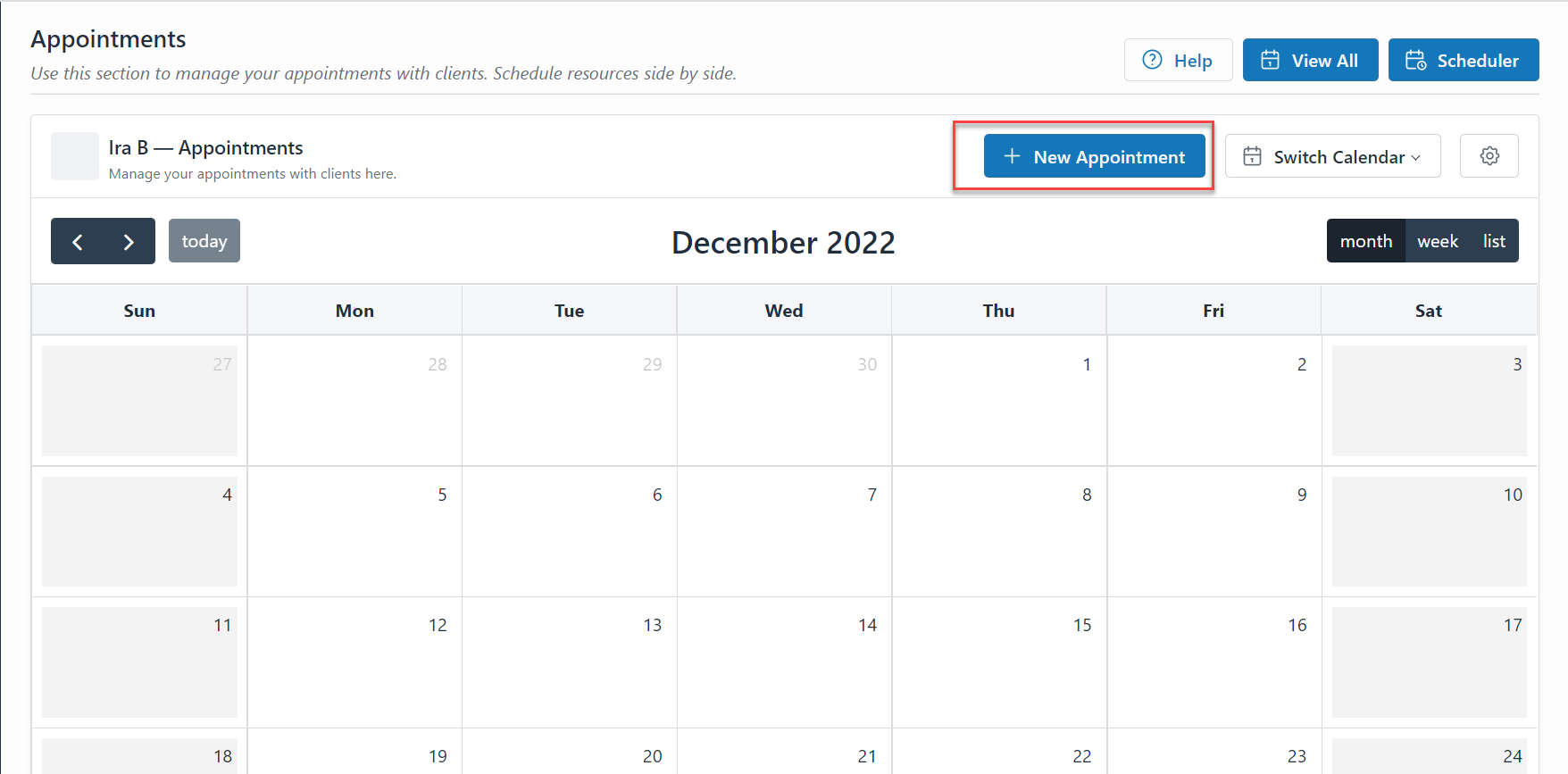
Task: Switch to week view
Action: point(1437,241)
